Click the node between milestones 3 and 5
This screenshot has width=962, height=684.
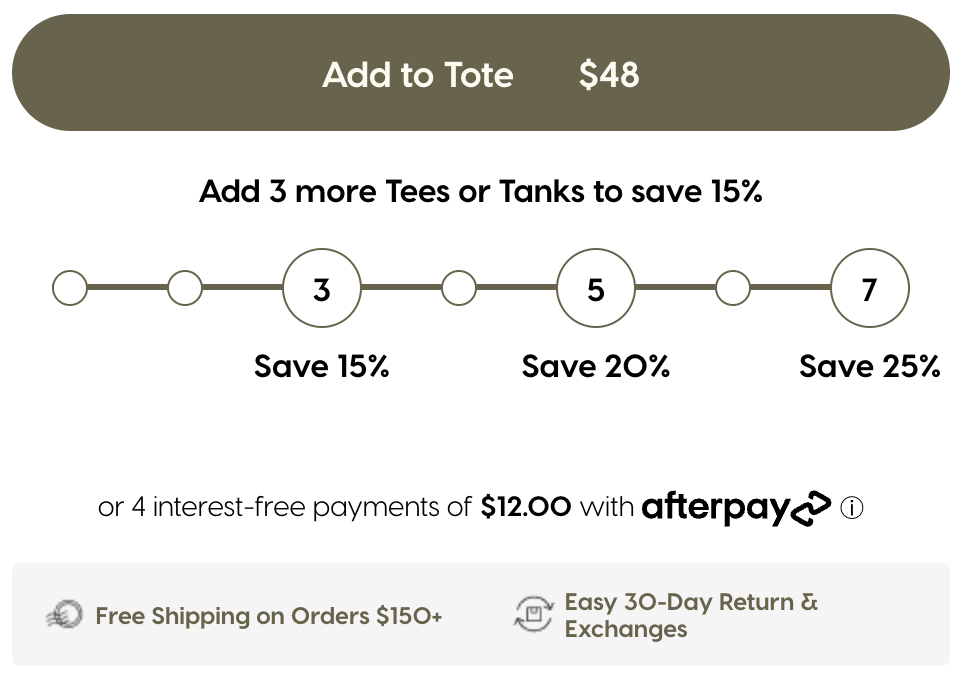459,287
